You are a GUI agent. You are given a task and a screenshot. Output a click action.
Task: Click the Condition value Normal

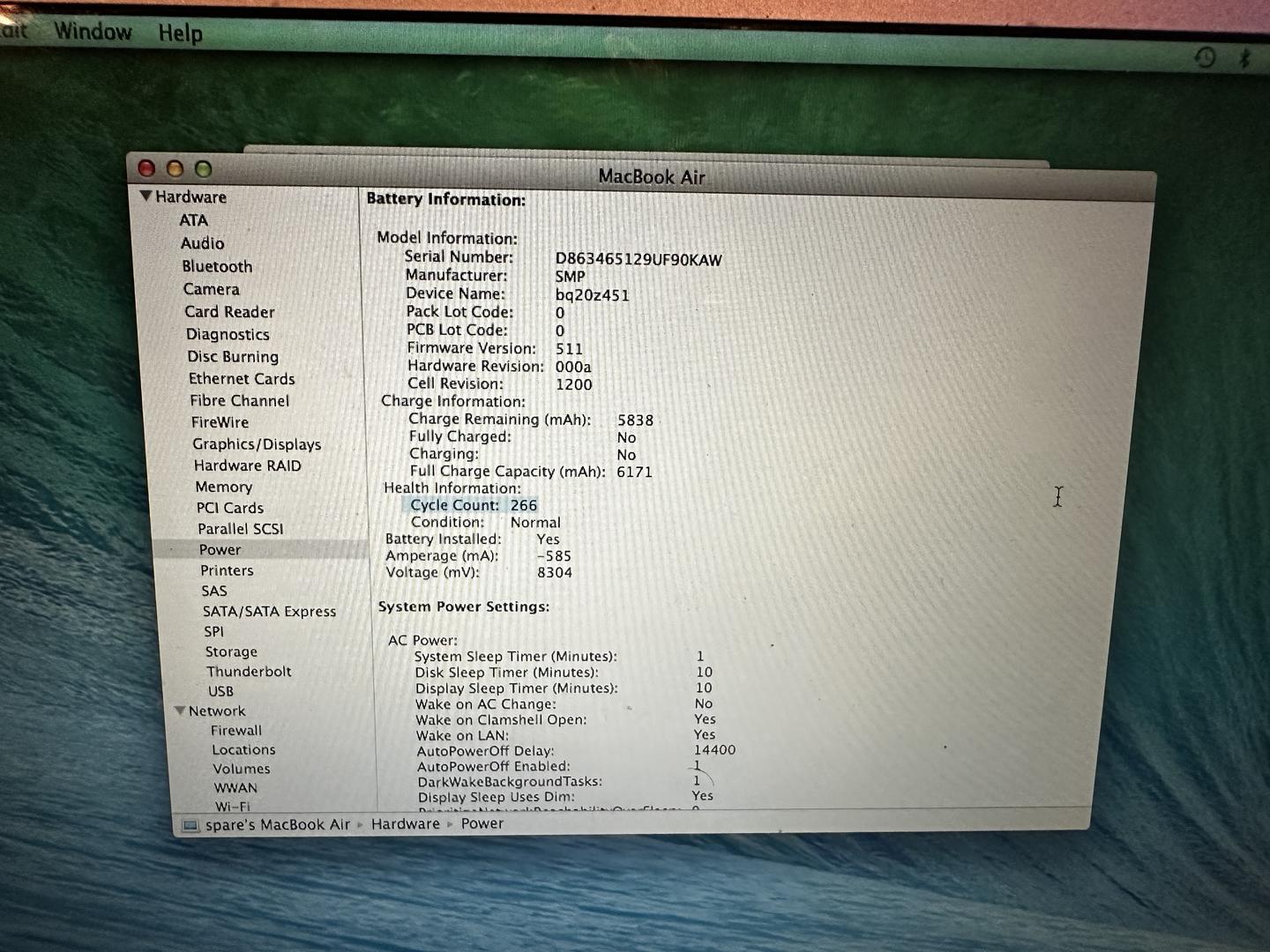pyautogui.click(x=535, y=522)
